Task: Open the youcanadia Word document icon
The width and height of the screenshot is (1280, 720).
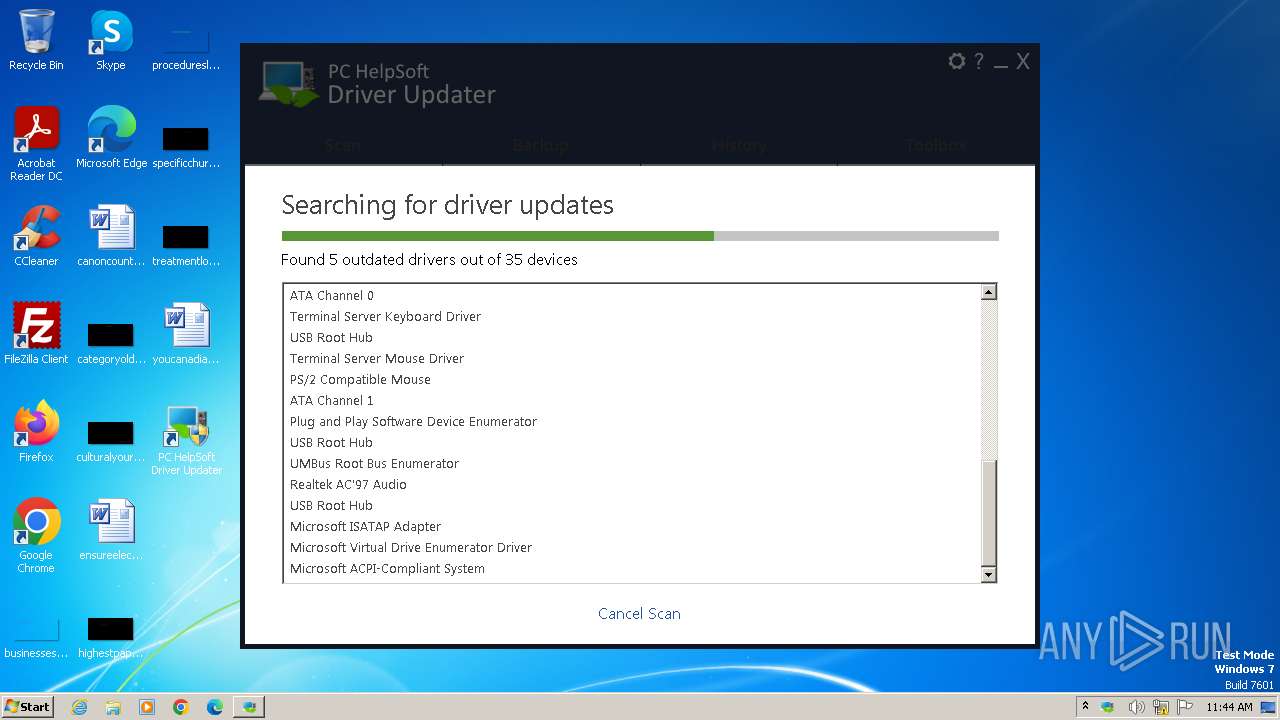Action: point(187,334)
